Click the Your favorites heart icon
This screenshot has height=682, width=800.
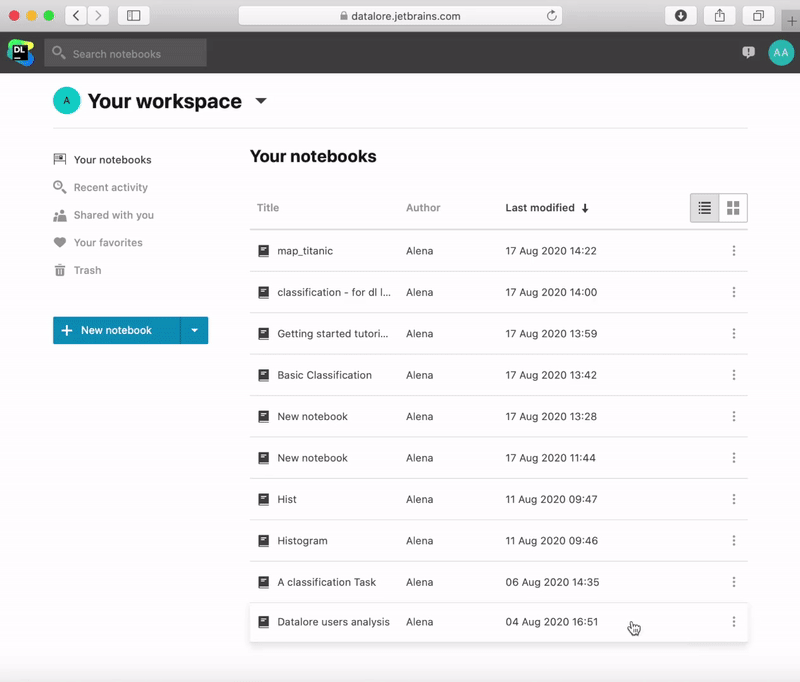click(60, 242)
